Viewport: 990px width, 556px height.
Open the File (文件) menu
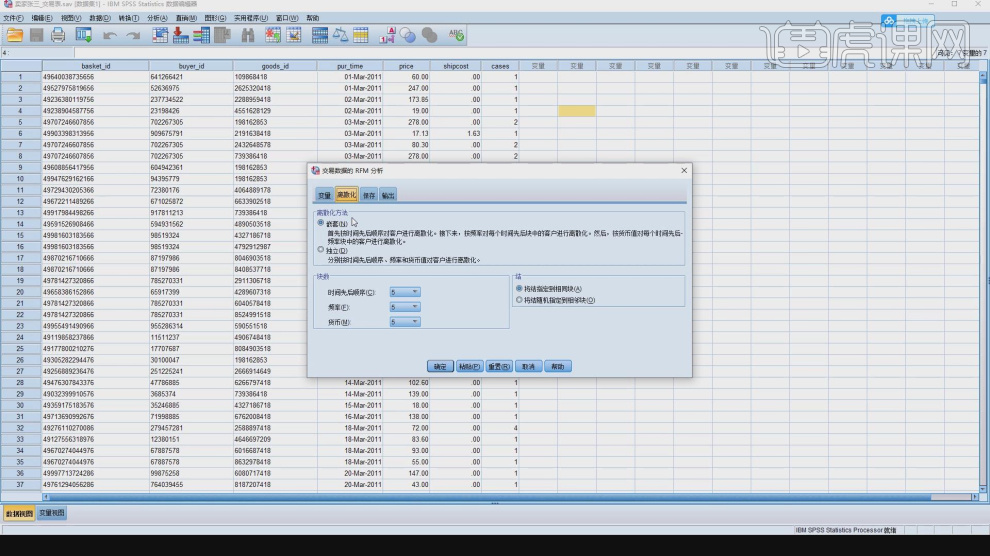pos(13,18)
